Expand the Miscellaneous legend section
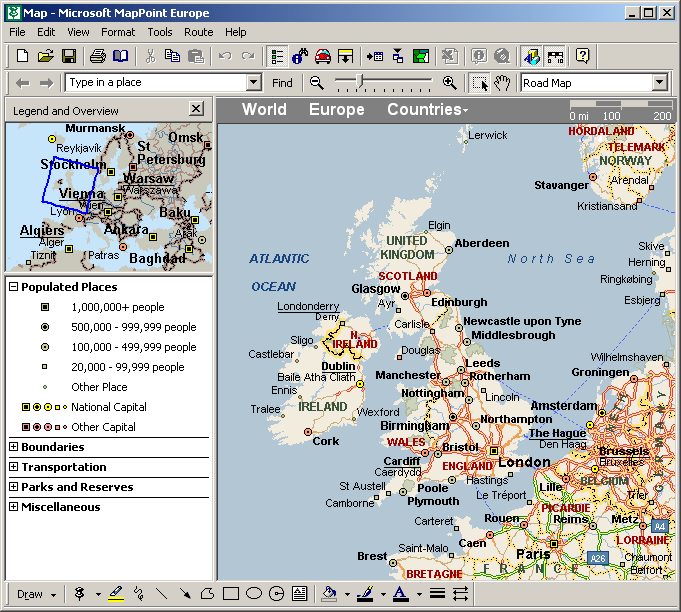The width and height of the screenshot is (681, 612). pos(13,506)
